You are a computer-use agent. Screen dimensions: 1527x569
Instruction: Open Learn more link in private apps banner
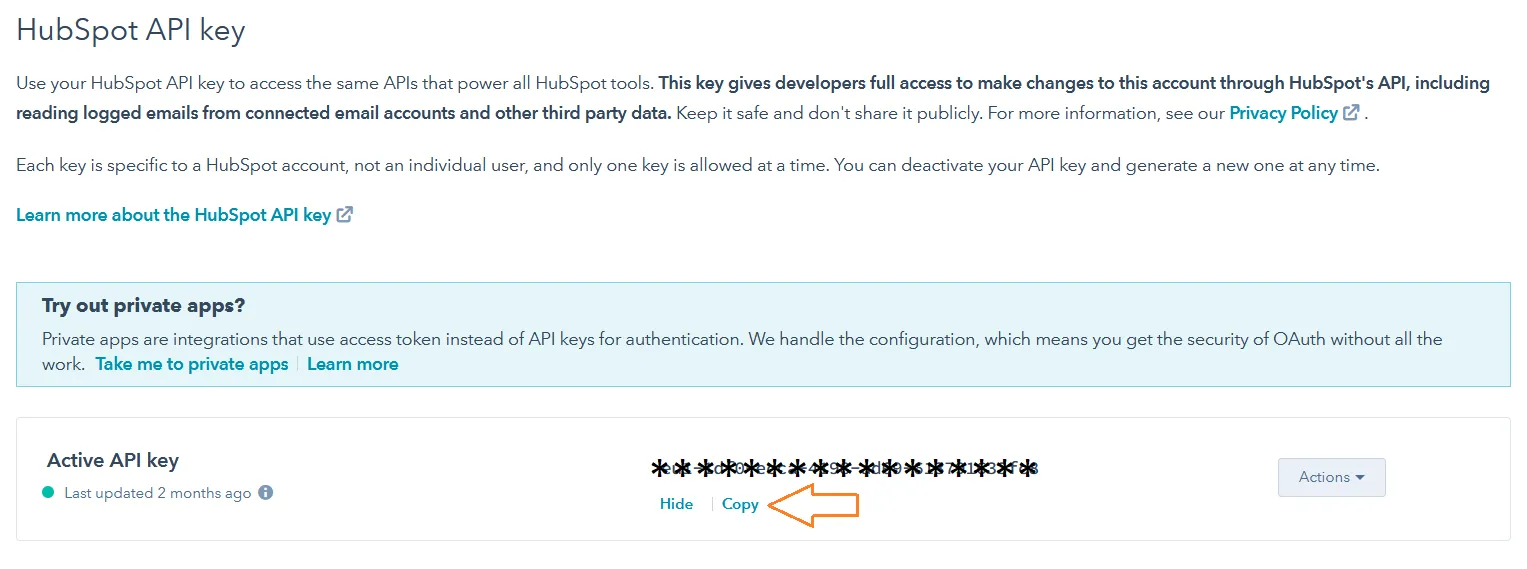pos(353,364)
